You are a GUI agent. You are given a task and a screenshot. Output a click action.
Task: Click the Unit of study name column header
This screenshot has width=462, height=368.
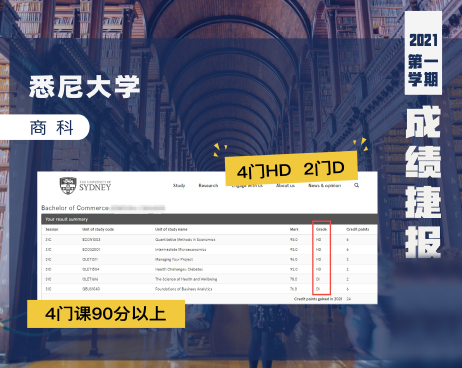171,229
